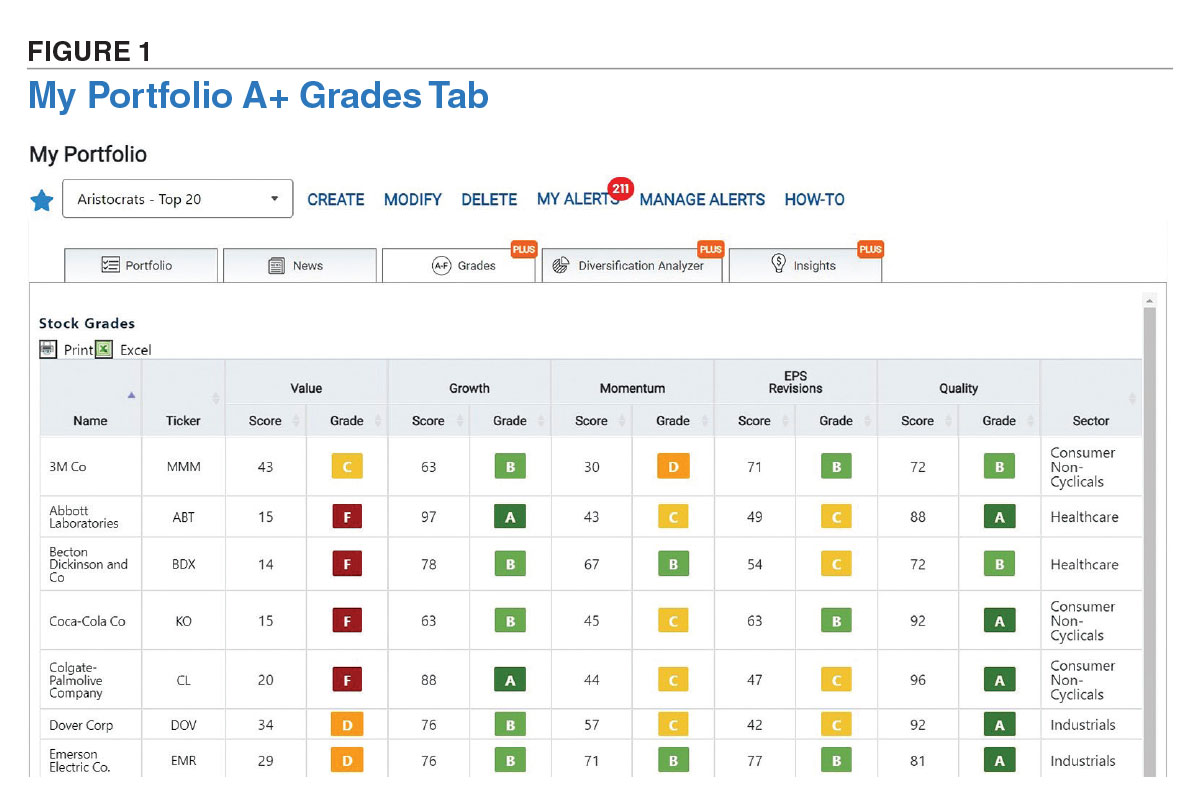Select the blue star favorite icon
This screenshot has height=798, width=1200.
pos(41,199)
